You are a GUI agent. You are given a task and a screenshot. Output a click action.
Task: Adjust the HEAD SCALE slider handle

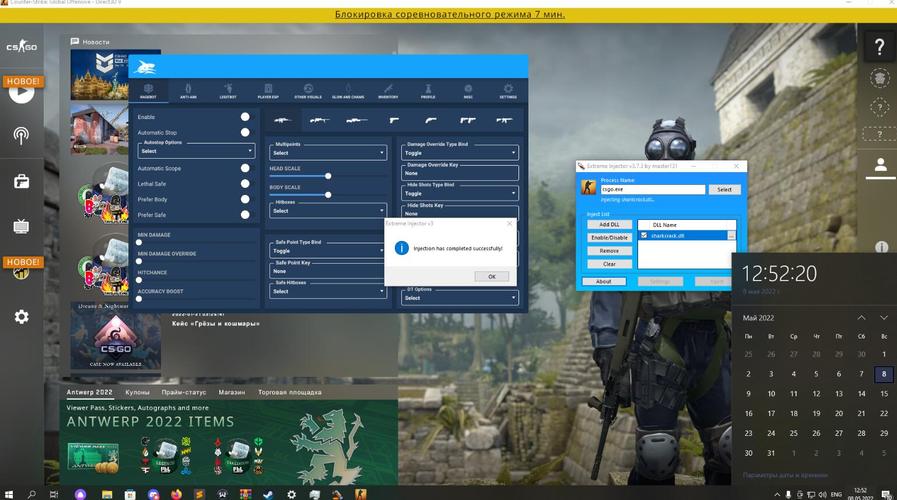[x=328, y=176]
